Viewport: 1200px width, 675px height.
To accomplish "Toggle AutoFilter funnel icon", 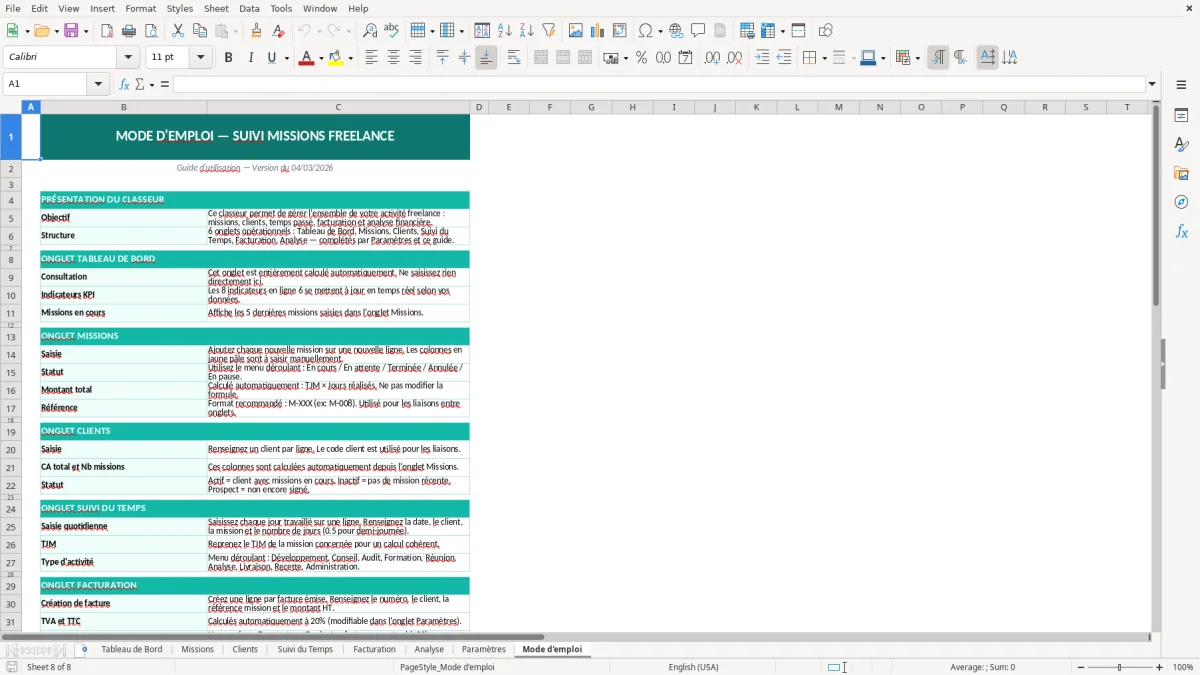I will (x=548, y=31).
